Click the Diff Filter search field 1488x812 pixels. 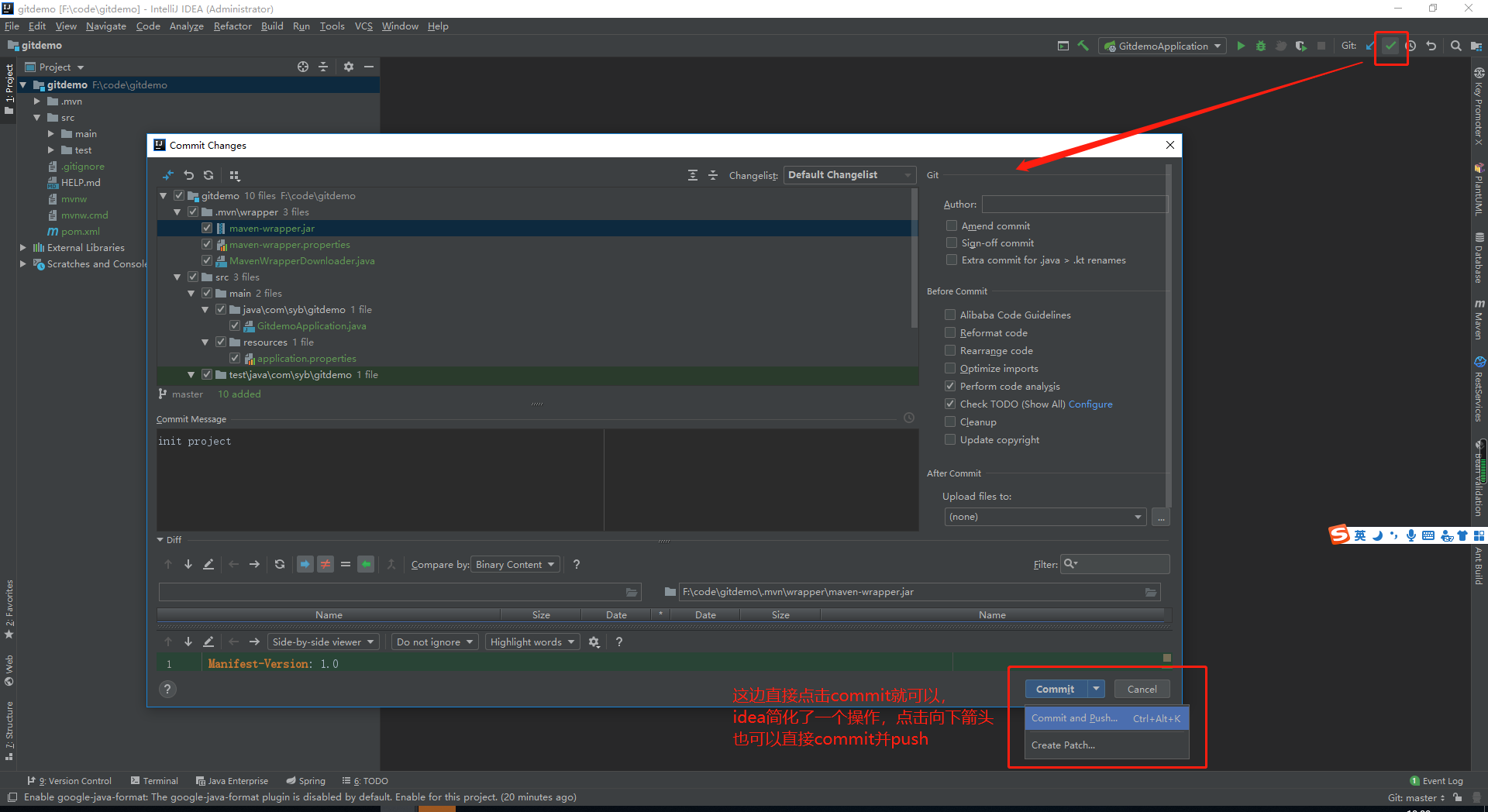(1114, 564)
